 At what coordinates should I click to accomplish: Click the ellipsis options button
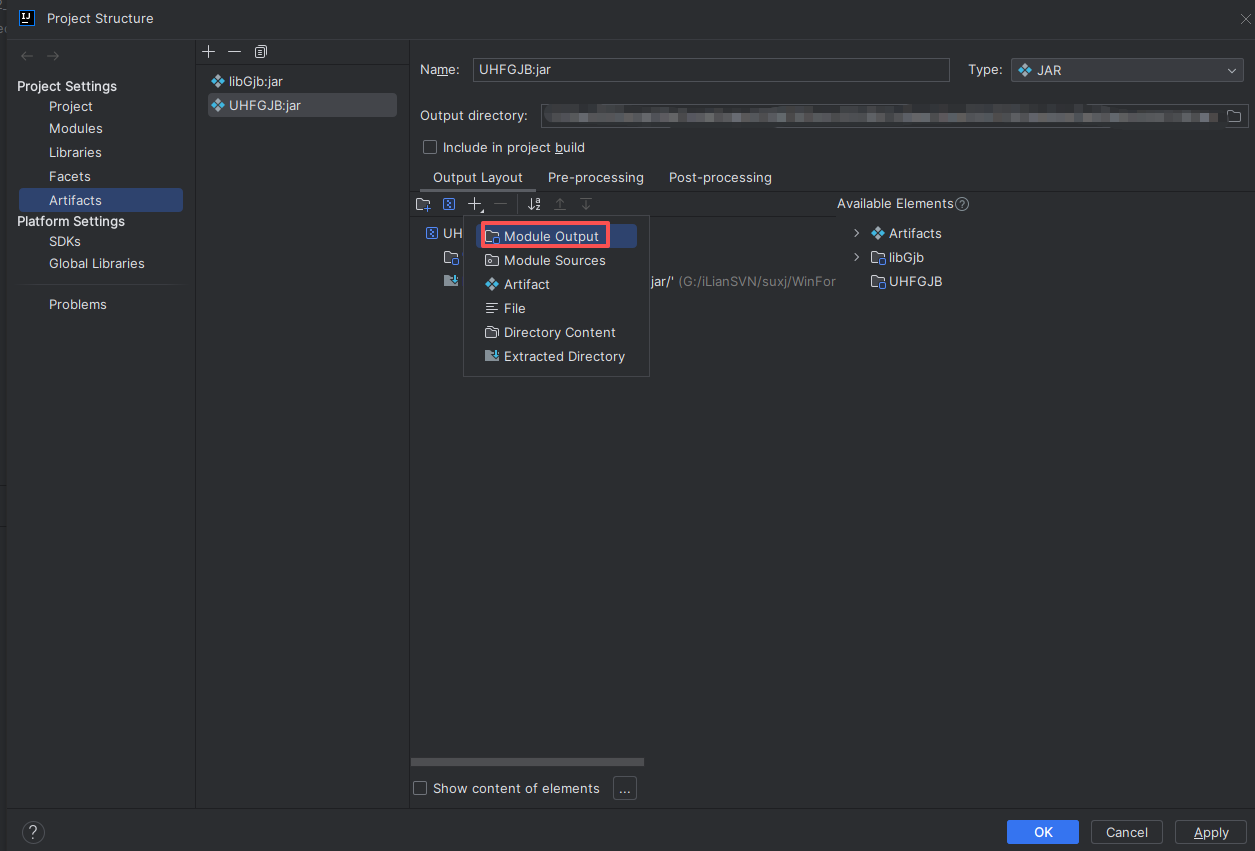click(x=625, y=788)
